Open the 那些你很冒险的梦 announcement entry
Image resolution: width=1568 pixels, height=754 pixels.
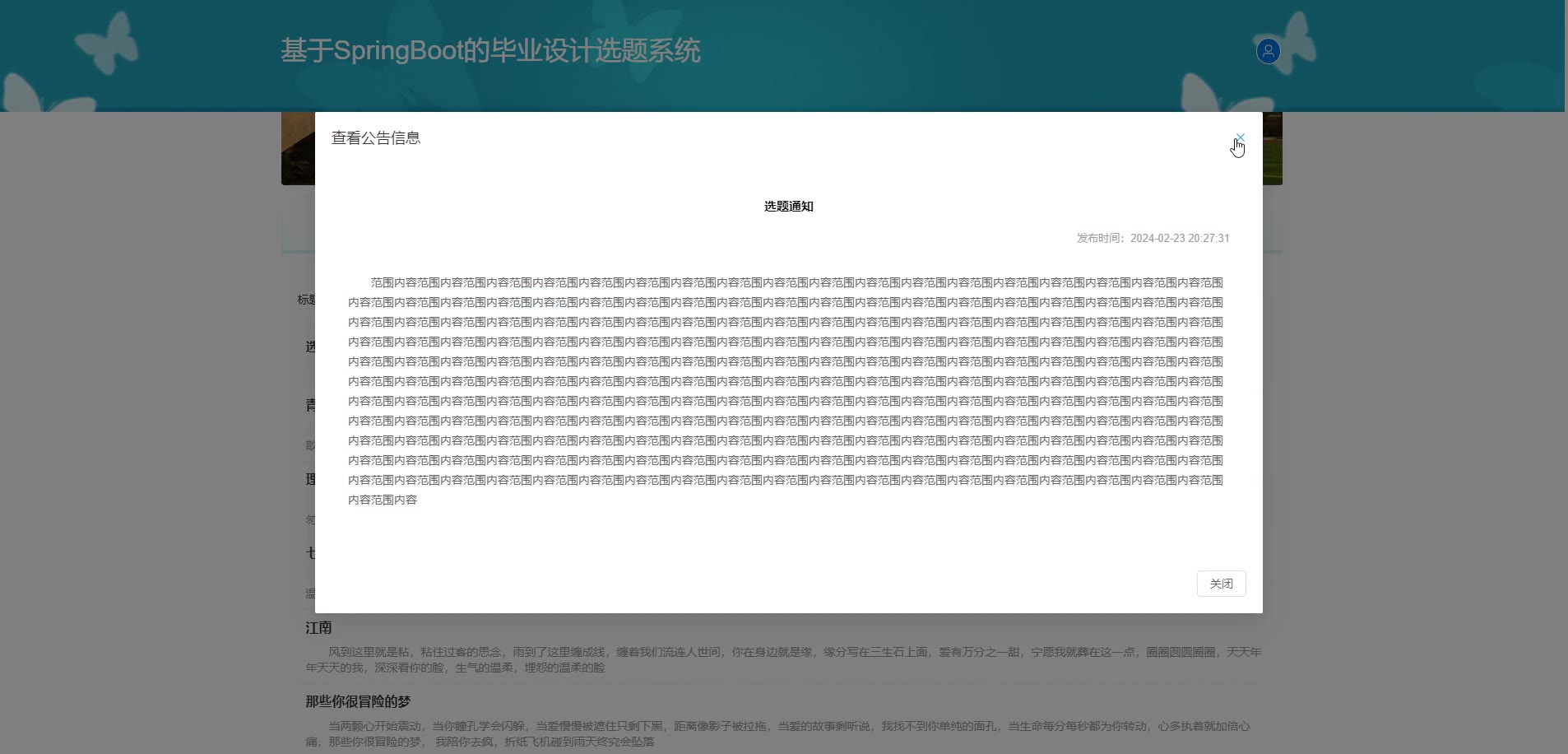(358, 701)
